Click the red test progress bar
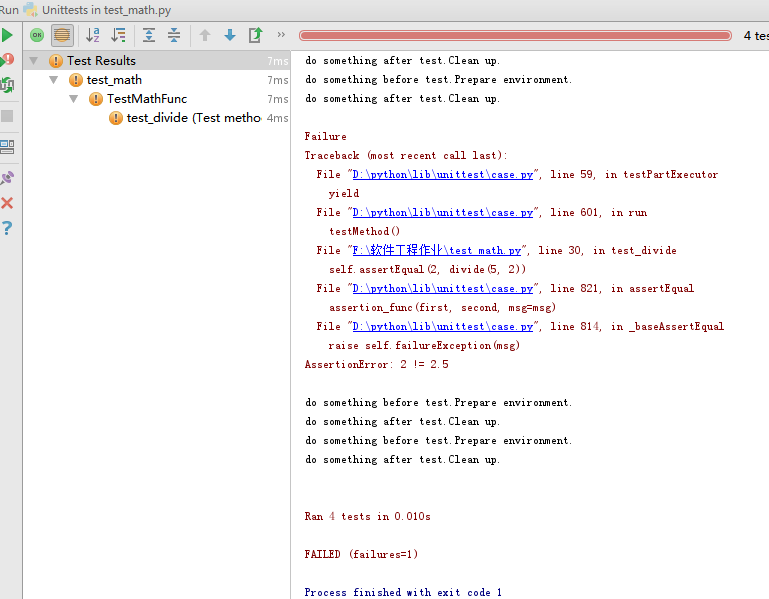This screenshot has width=769, height=599. click(515, 35)
